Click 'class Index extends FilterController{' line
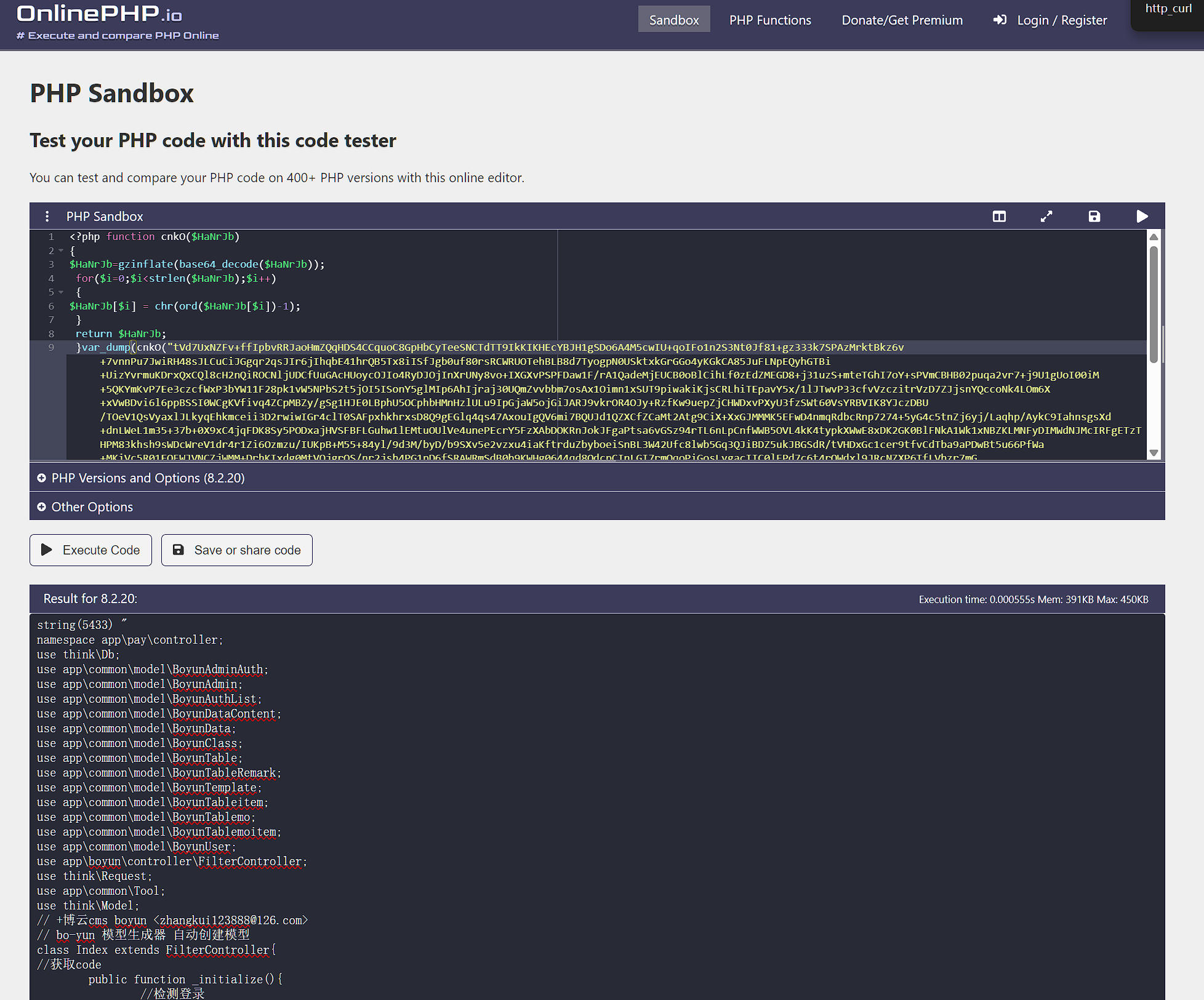 156,950
